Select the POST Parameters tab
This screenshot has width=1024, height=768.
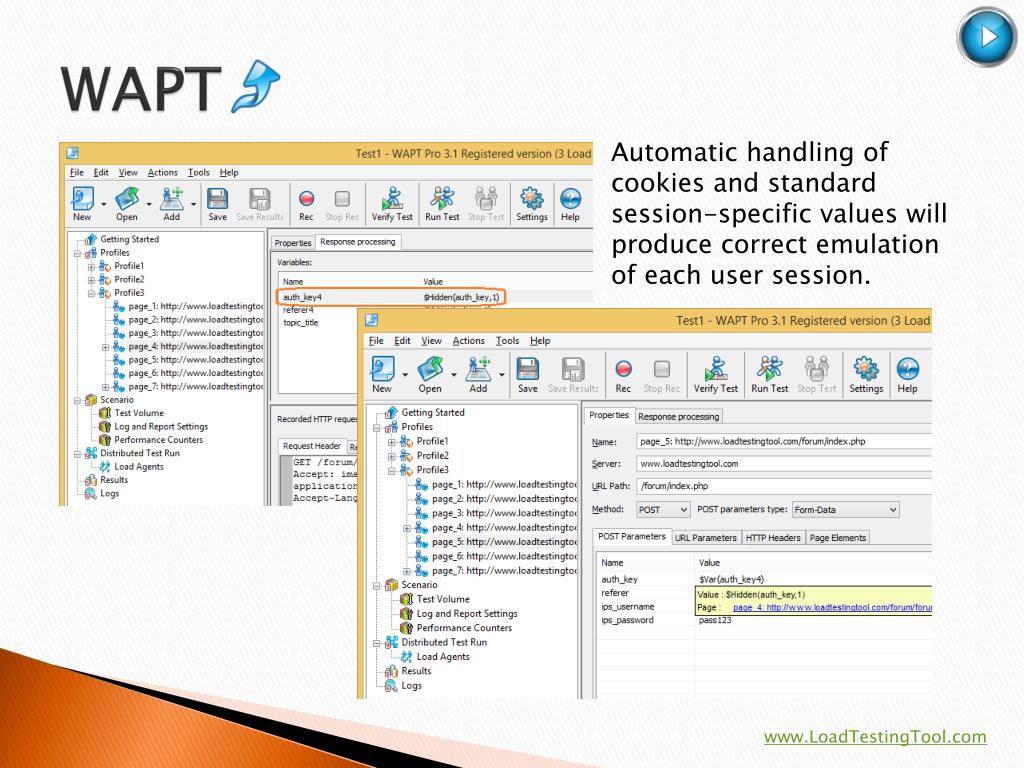click(632, 536)
